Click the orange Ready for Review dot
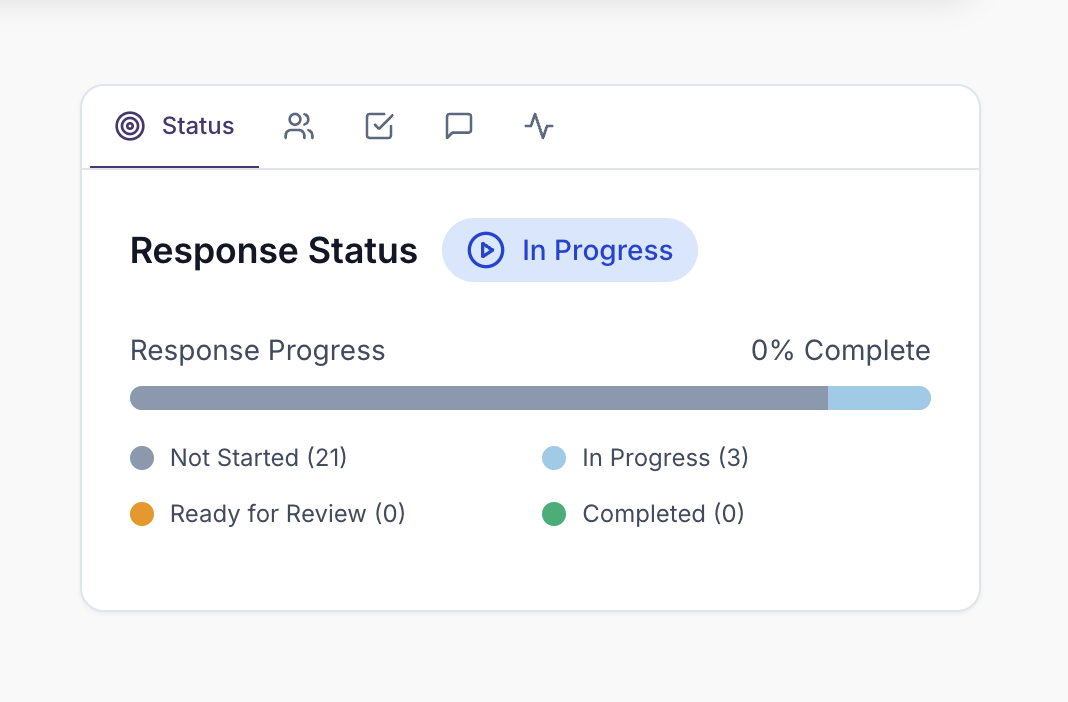 [x=142, y=514]
